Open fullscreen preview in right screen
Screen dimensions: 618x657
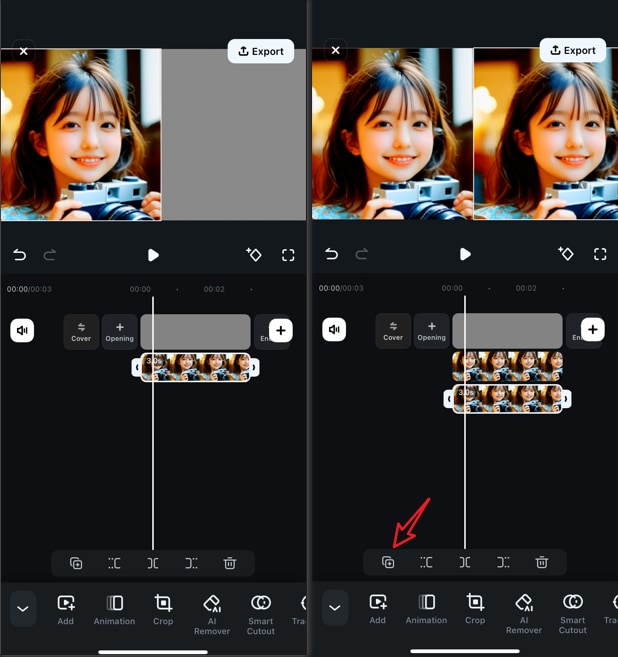pos(600,254)
